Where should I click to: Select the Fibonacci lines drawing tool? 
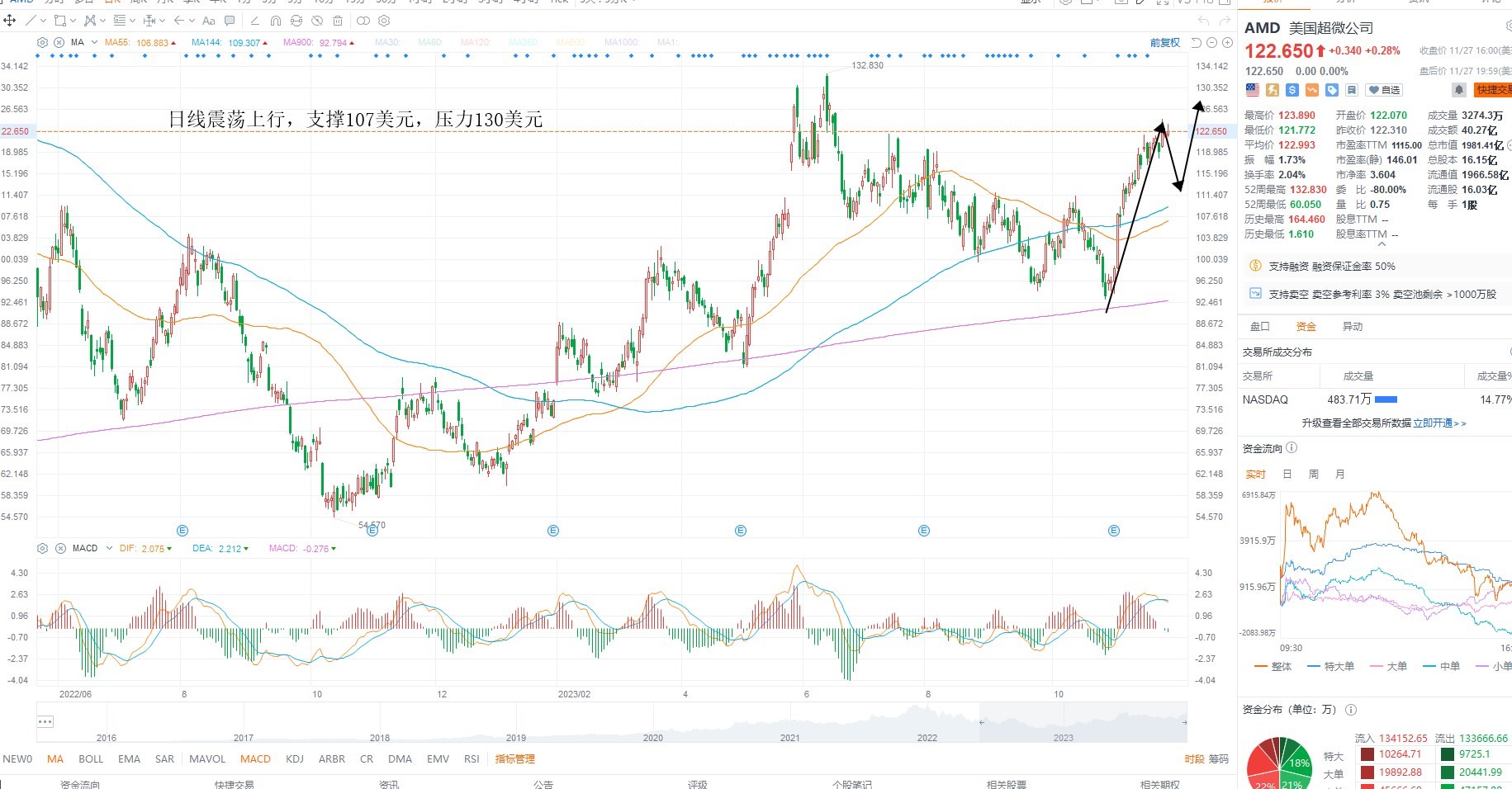(119, 21)
